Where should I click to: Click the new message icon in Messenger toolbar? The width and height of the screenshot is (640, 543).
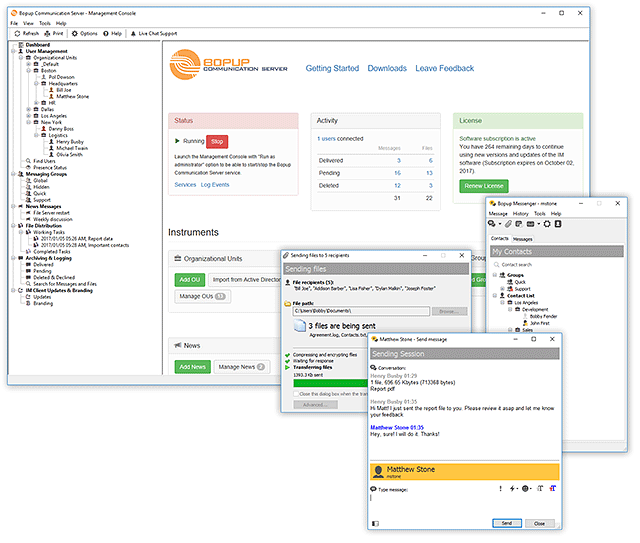click(x=492, y=224)
